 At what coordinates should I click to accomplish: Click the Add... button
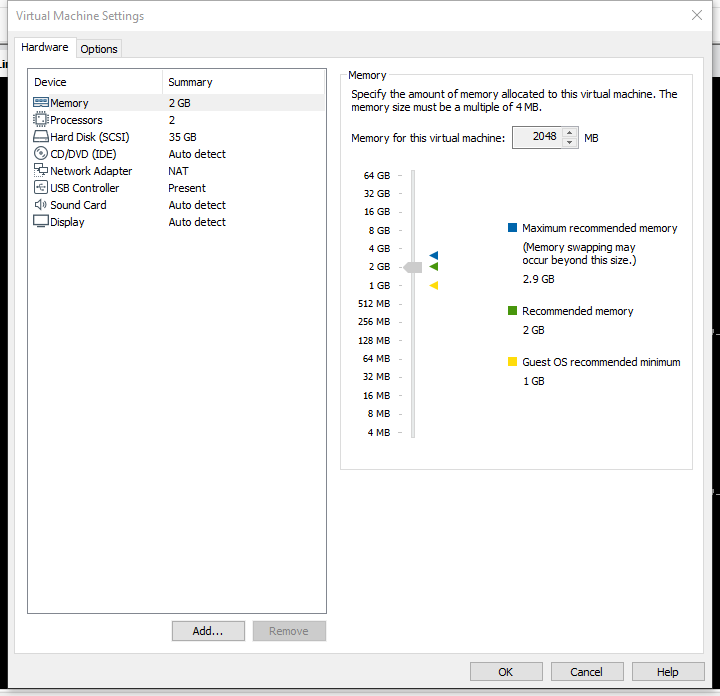click(208, 631)
